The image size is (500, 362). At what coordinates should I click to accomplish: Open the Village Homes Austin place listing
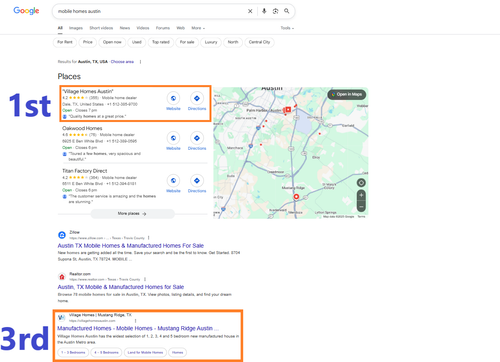[x=88, y=91]
